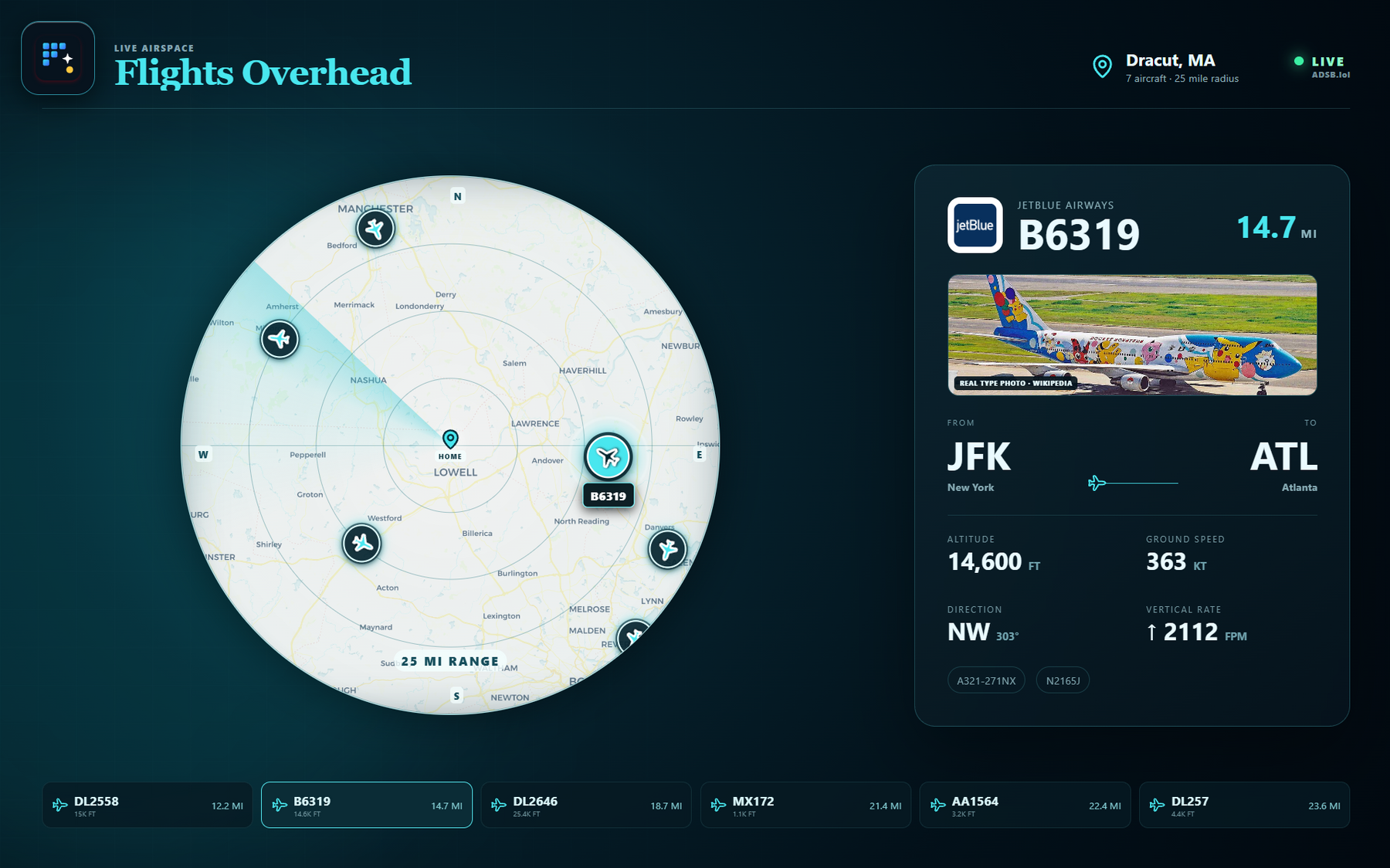
Task: Click the app logo icon in header
Action: (x=58, y=58)
